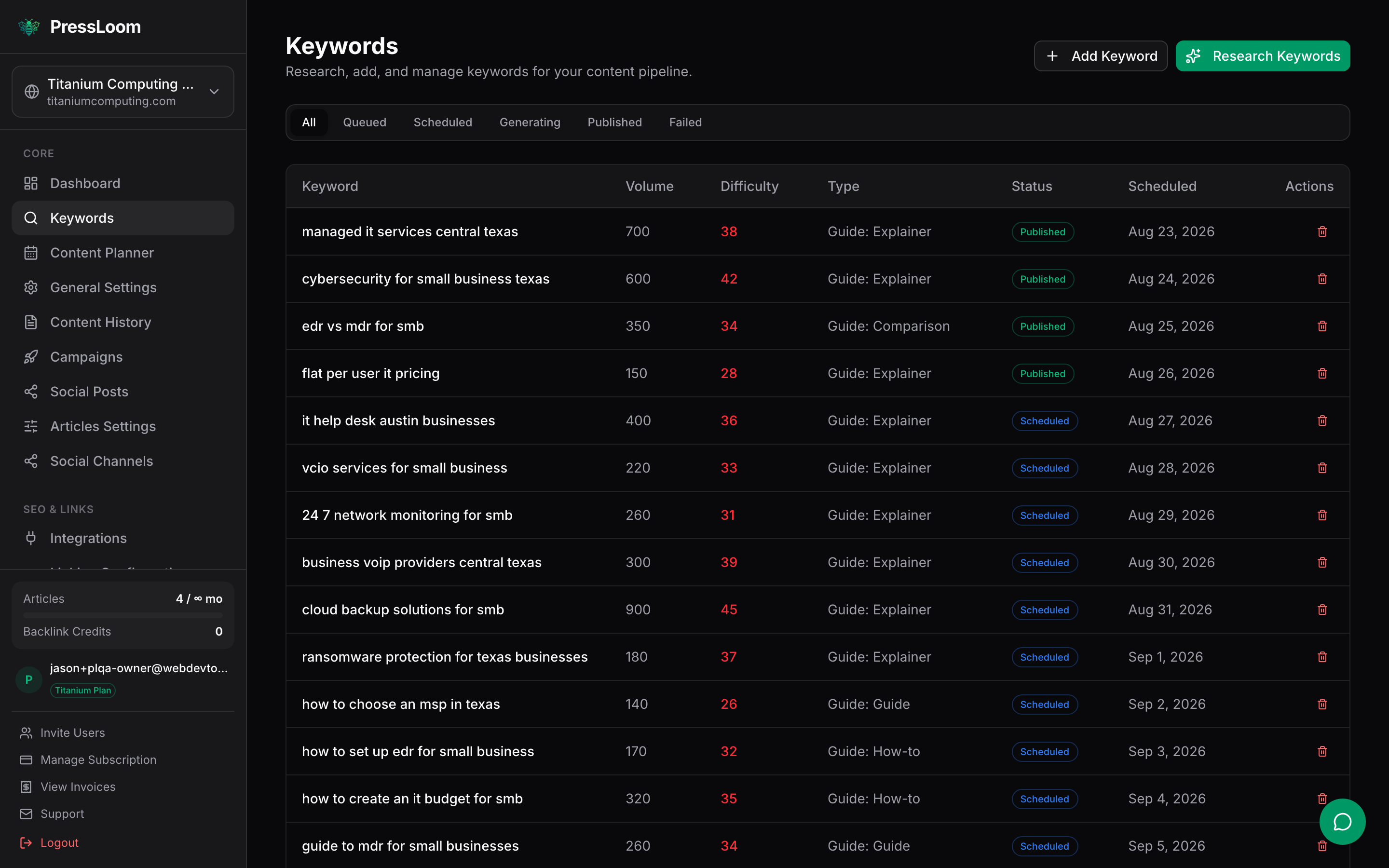1389x868 pixels.
Task: Switch to the Generating tab
Action: pos(530,122)
